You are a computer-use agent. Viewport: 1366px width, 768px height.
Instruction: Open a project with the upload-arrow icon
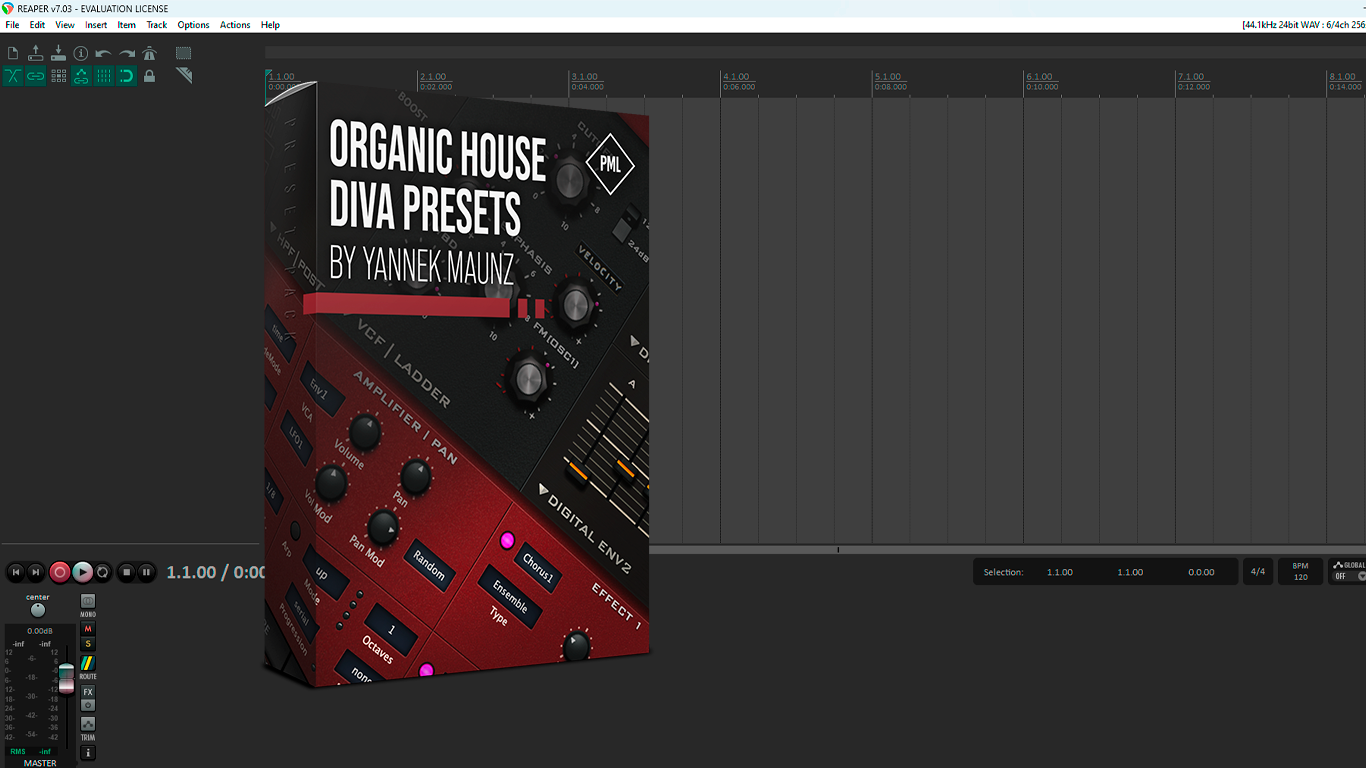click(x=36, y=53)
